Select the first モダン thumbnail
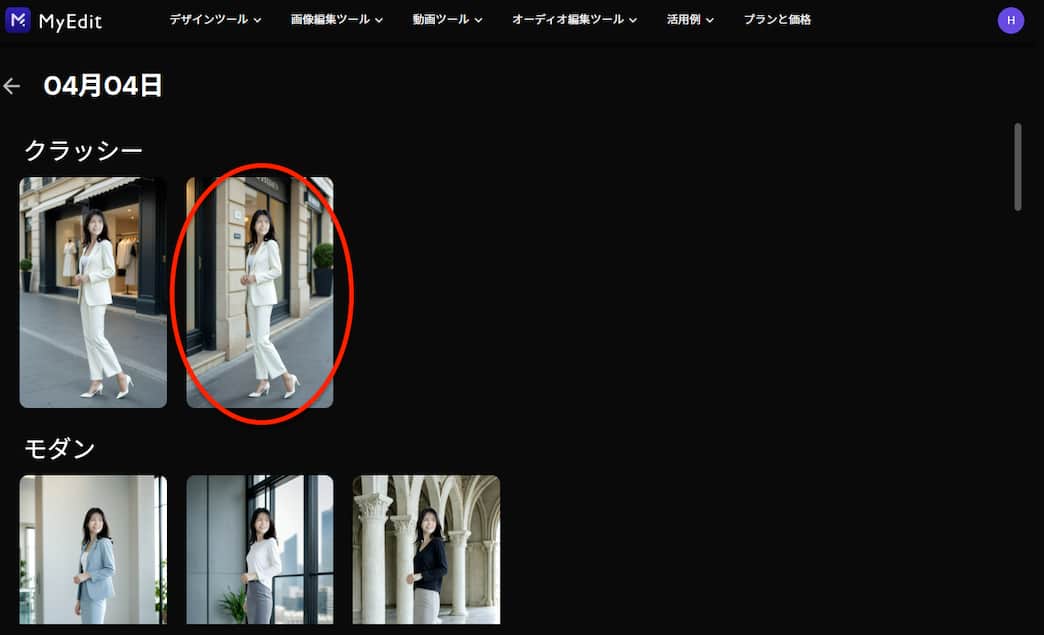Image resolution: width=1044 pixels, height=635 pixels. point(93,549)
